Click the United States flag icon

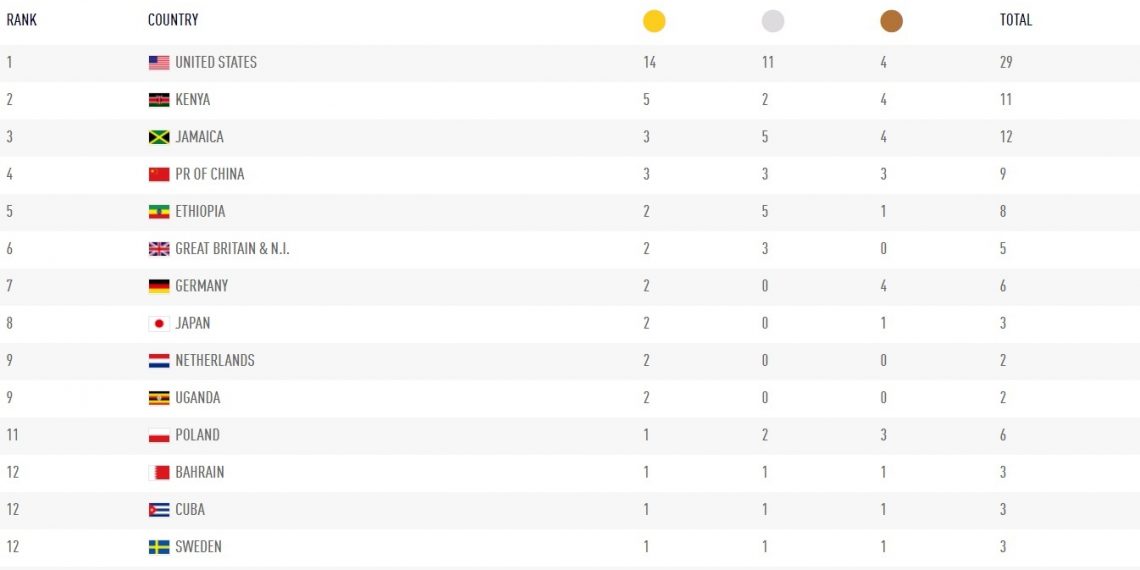click(x=159, y=62)
